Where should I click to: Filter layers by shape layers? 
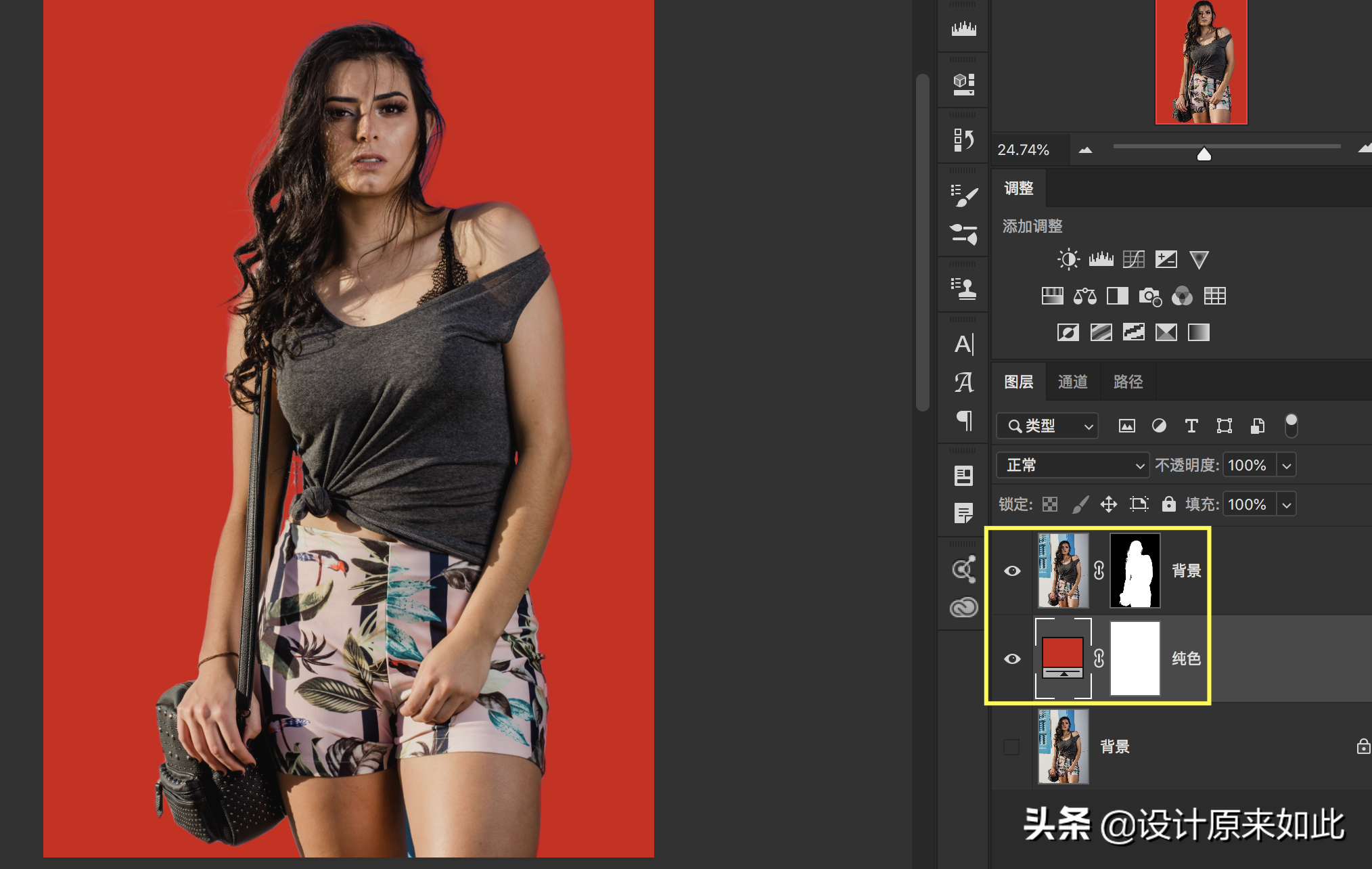click(x=1224, y=426)
